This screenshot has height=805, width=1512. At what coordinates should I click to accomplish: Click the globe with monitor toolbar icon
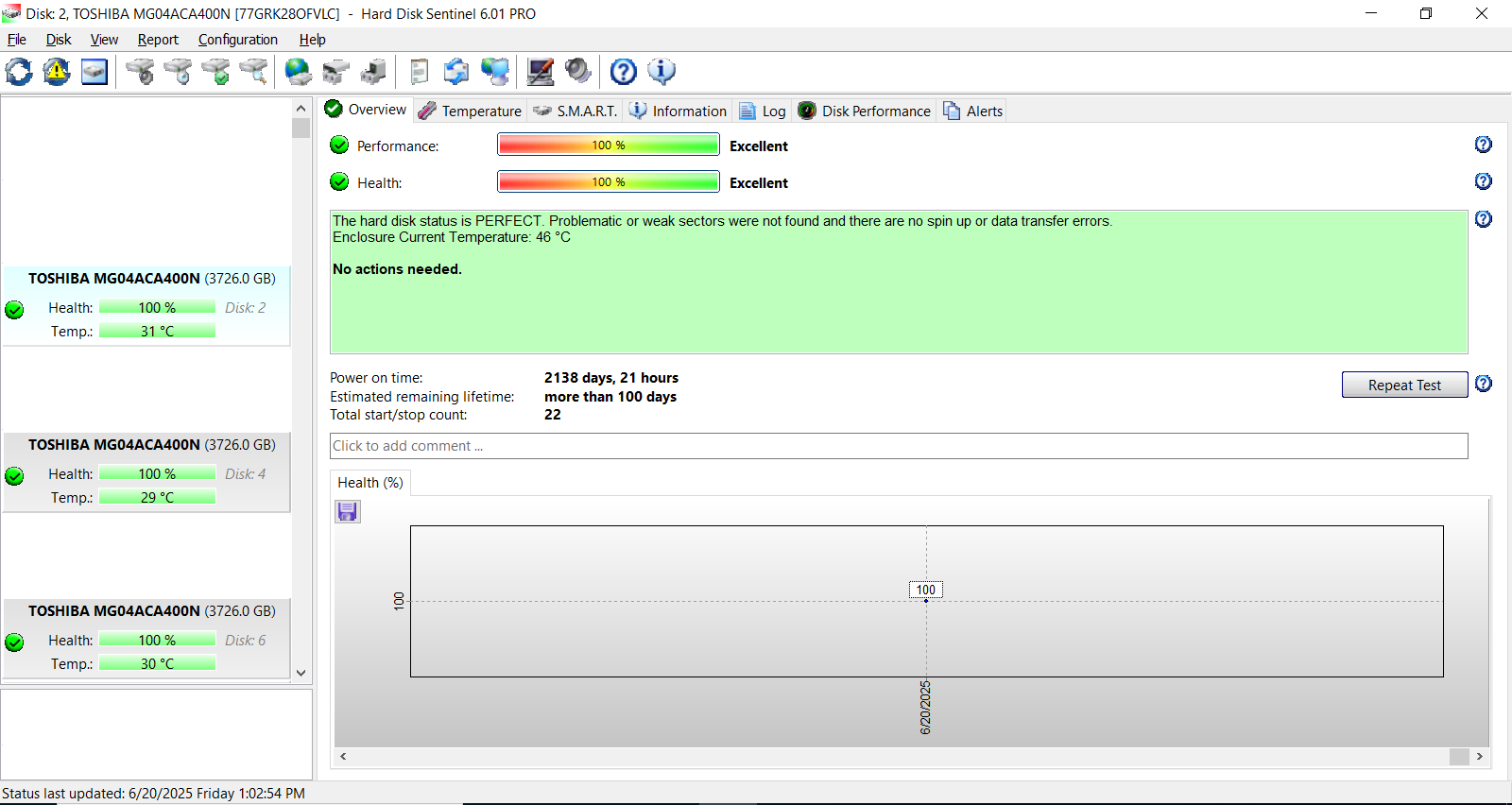click(x=494, y=72)
